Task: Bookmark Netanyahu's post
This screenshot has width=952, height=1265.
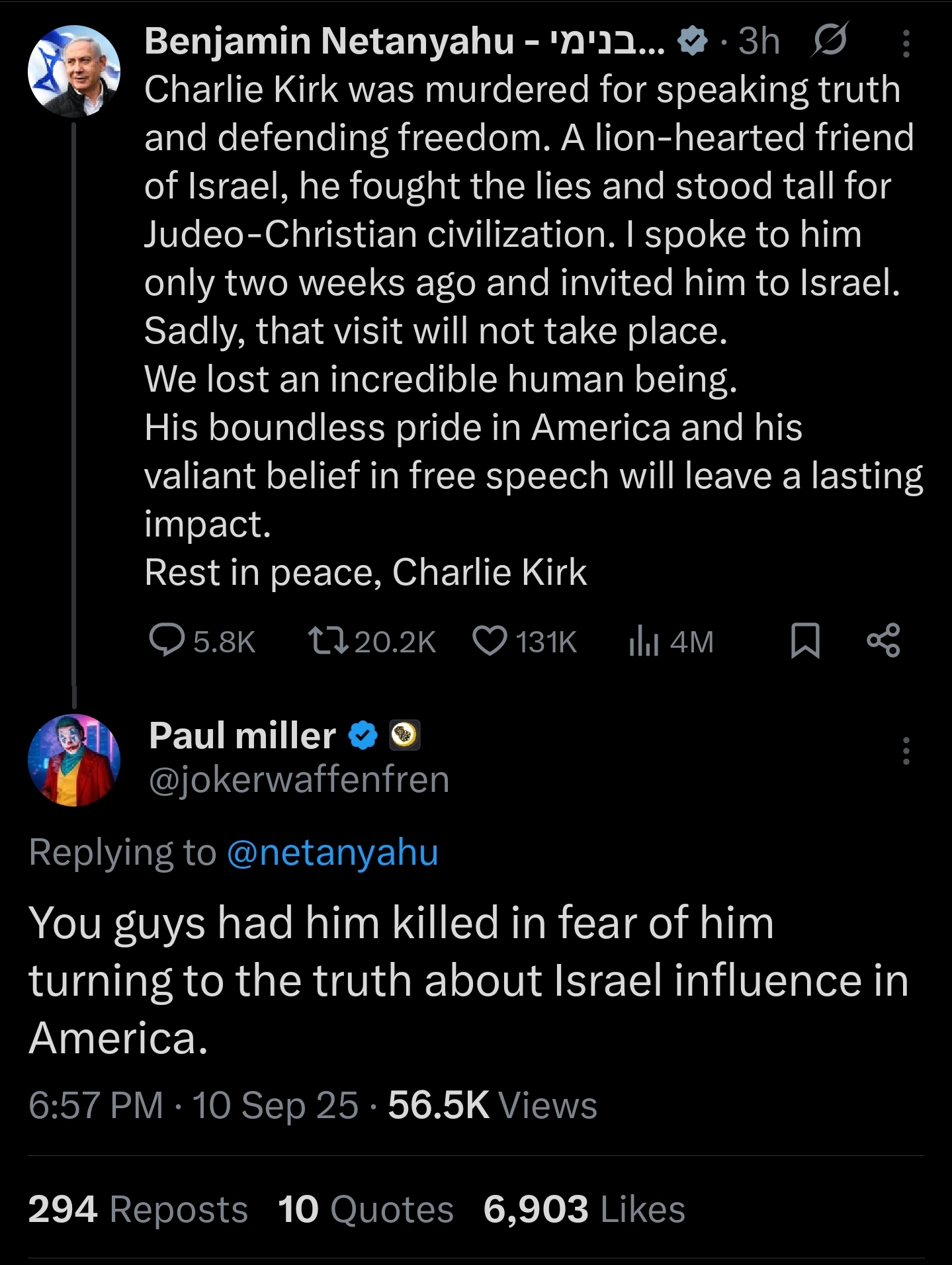Action: coord(805,640)
